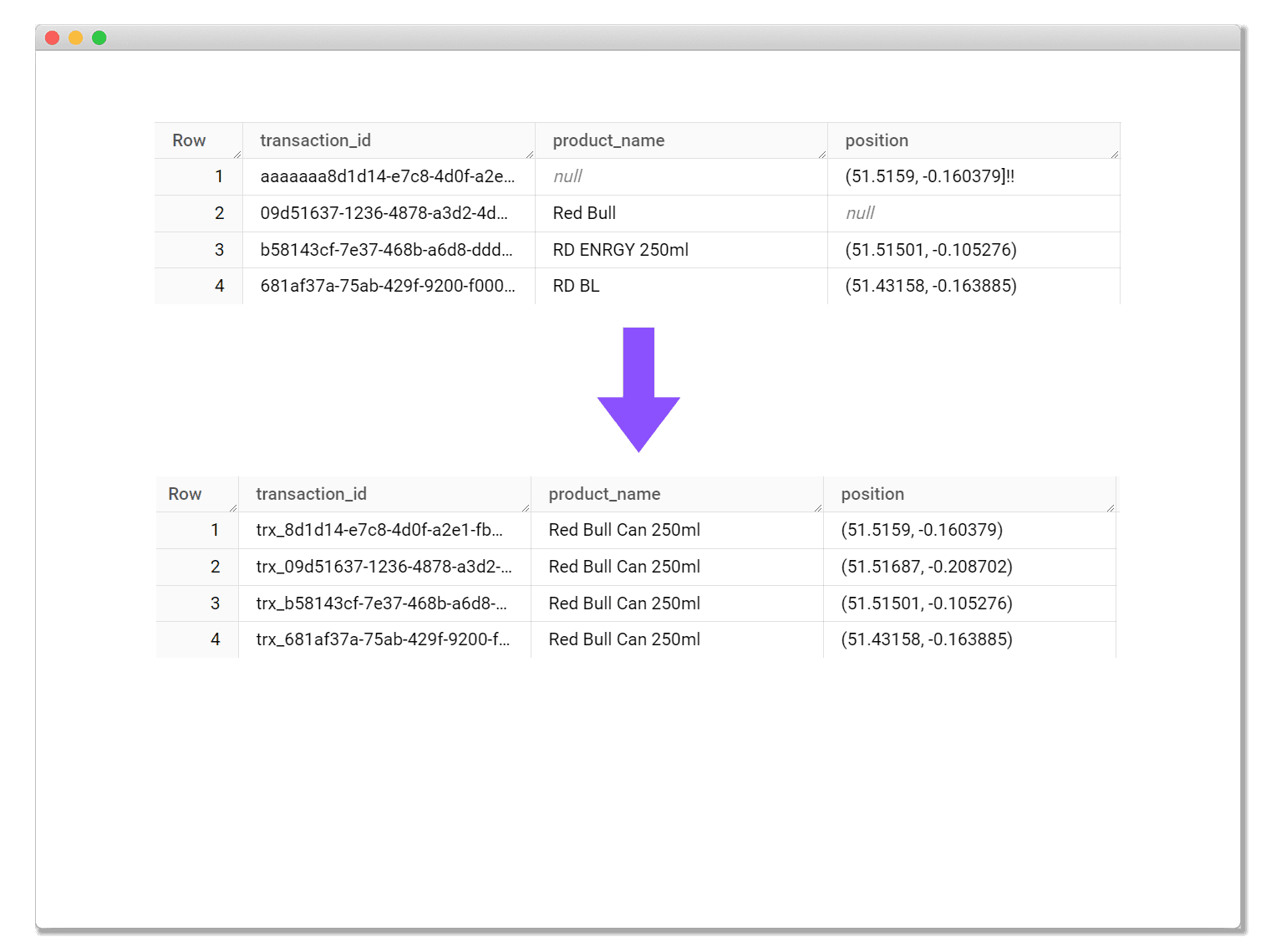Image resolution: width=1276 pixels, height=952 pixels.
Task: Select position '(51.51687, -0.208702)'
Action: (969, 567)
